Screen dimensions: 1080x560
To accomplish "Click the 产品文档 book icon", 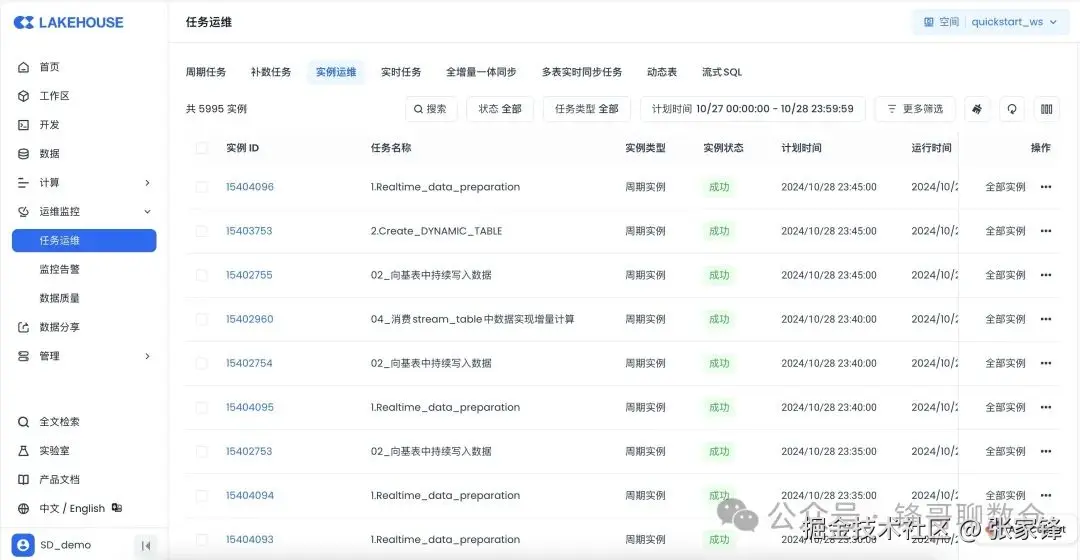I will (x=23, y=479).
